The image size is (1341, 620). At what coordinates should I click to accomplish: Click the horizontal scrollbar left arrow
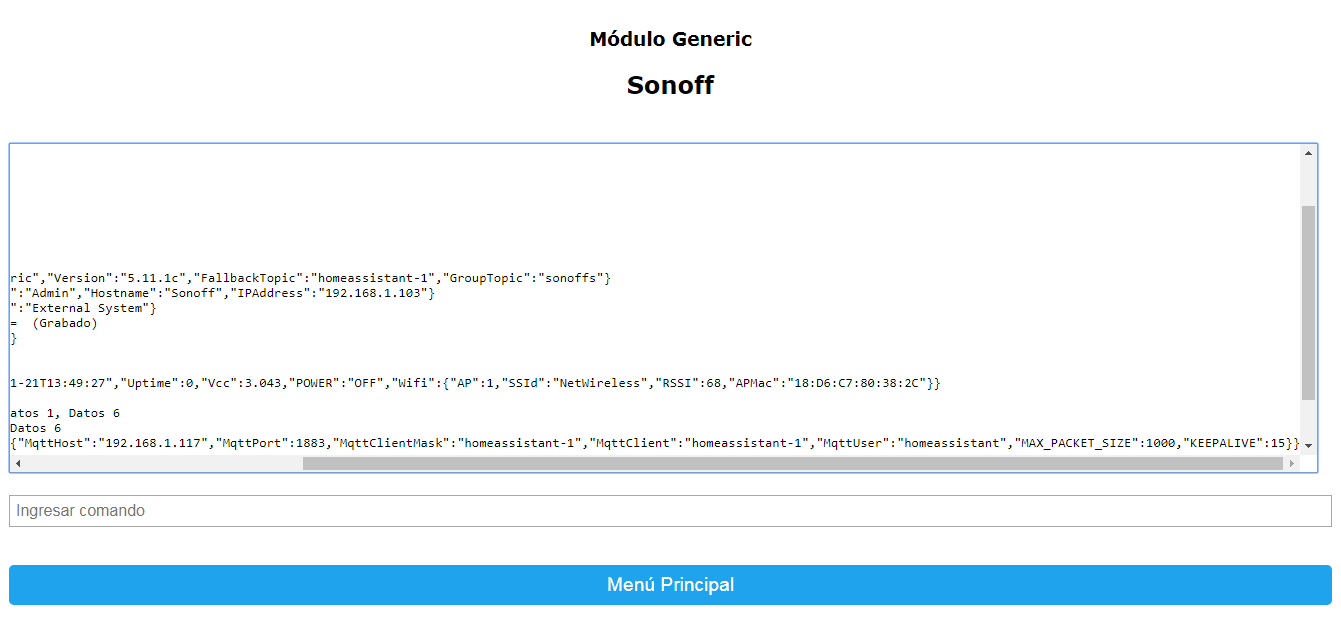tap(15, 463)
